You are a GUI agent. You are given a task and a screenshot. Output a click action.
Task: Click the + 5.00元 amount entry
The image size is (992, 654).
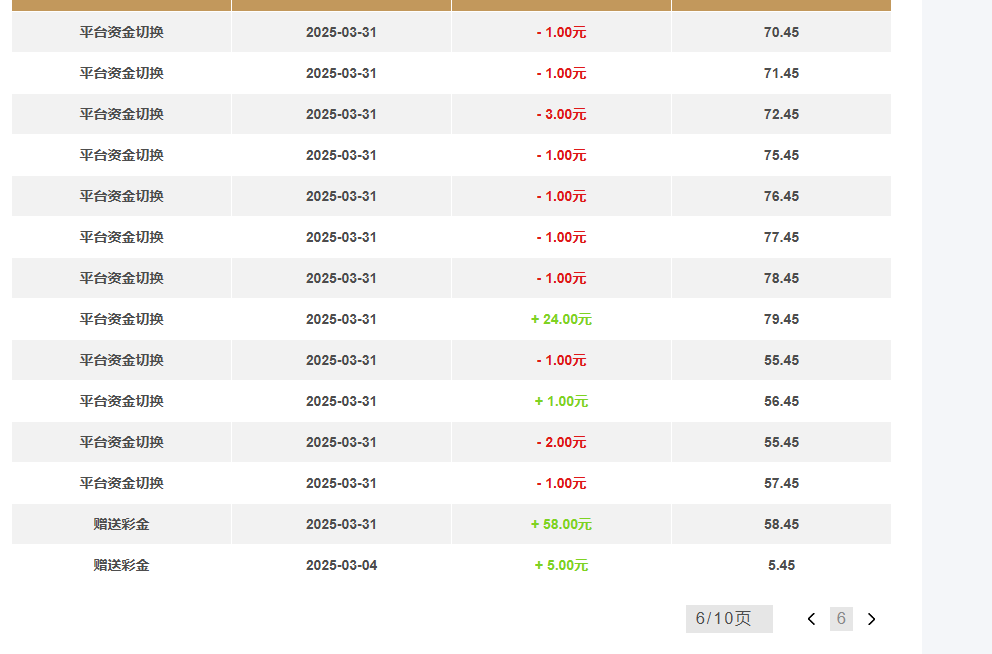pyautogui.click(x=561, y=565)
